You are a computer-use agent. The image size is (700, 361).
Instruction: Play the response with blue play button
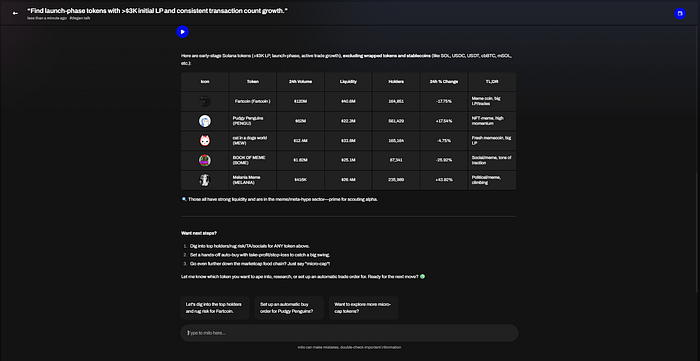pyautogui.click(x=183, y=32)
